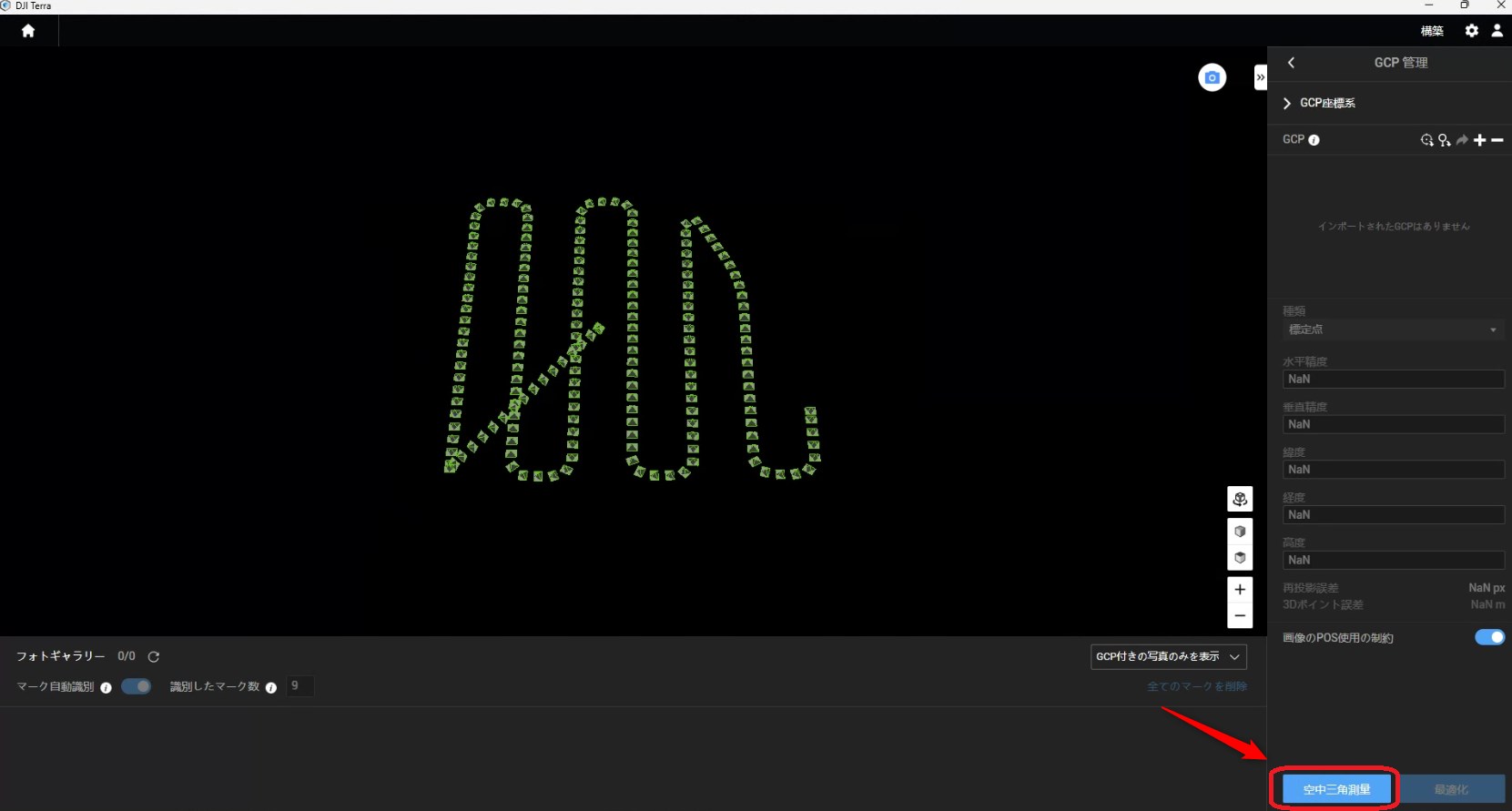Add a new GCP with plus icon
Viewport: 1512px width, 811px height.
click(1479, 140)
